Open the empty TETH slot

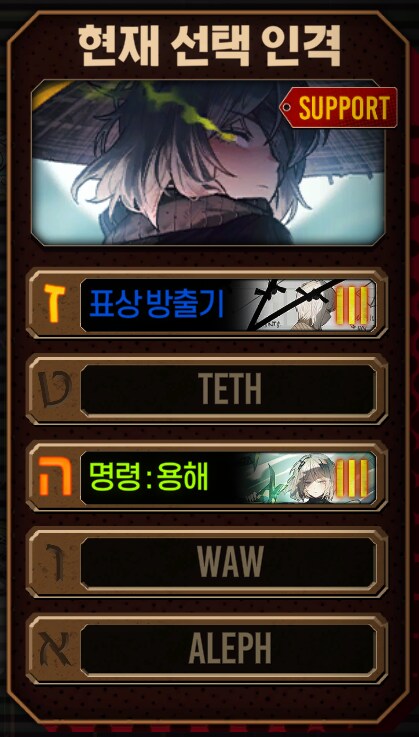pos(207,390)
